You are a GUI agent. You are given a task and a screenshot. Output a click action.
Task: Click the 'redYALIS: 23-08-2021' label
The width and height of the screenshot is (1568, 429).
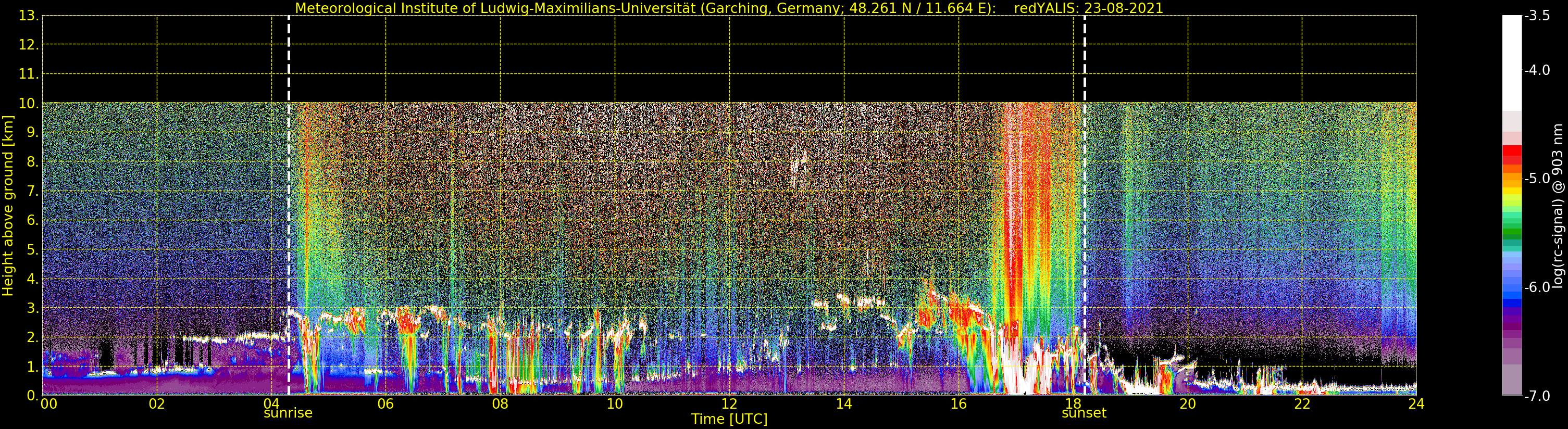click(1088, 8)
